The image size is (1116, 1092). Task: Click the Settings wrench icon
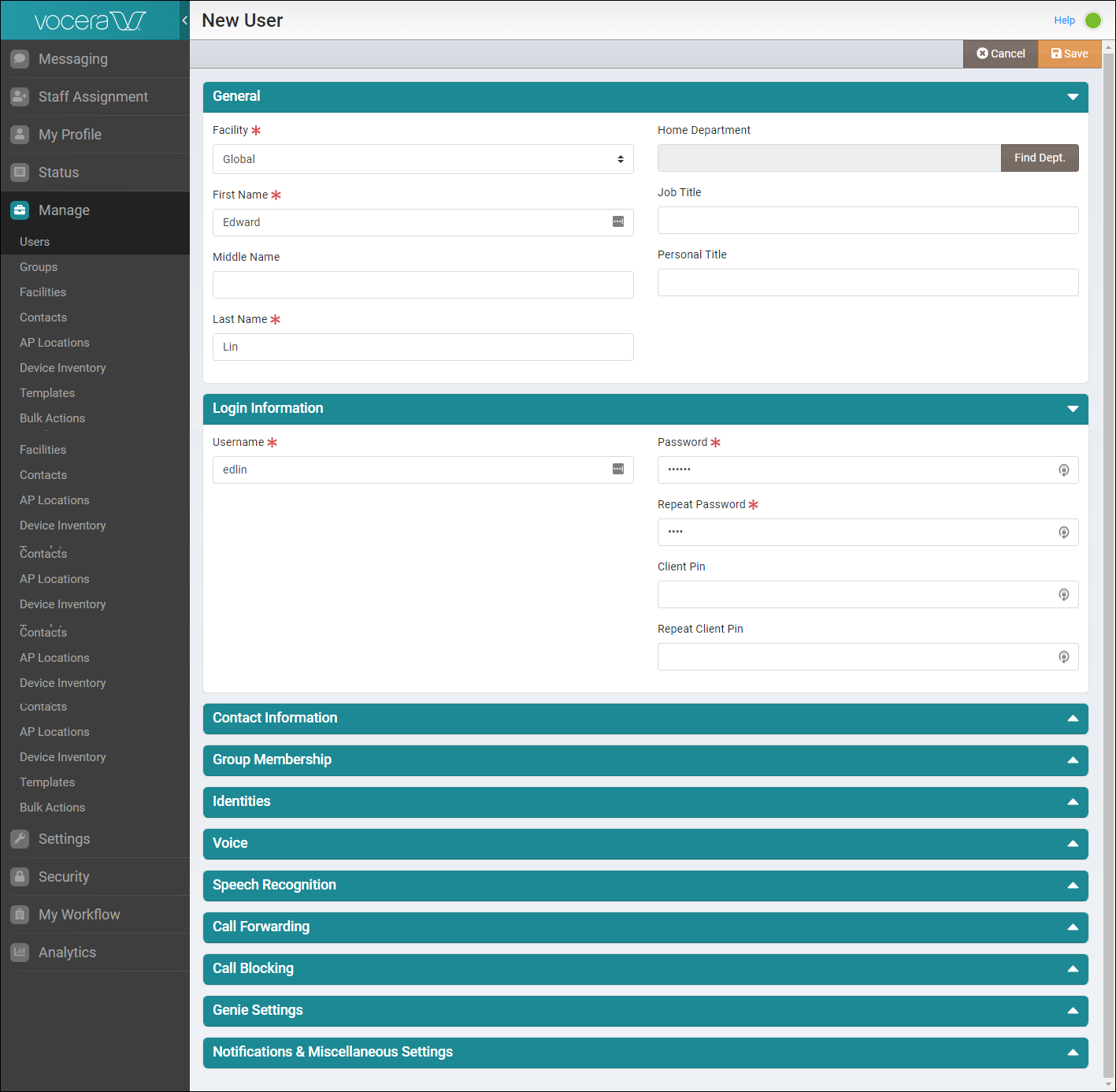click(x=20, y=839)
